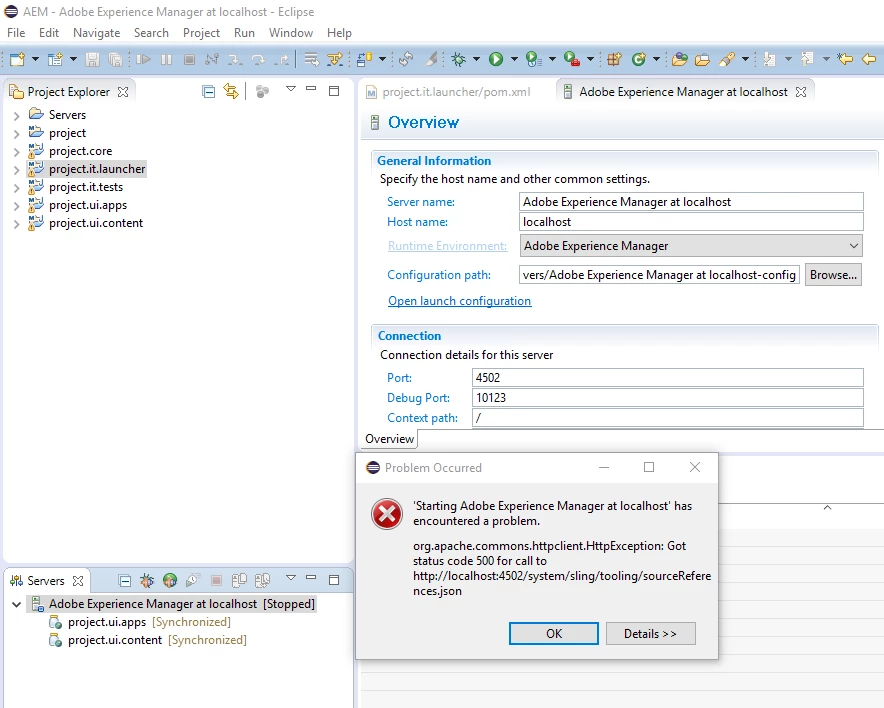The image size is (884, 708).
Task: Open the dropdown arrow beside the Run icon
Action: point(514,59)
